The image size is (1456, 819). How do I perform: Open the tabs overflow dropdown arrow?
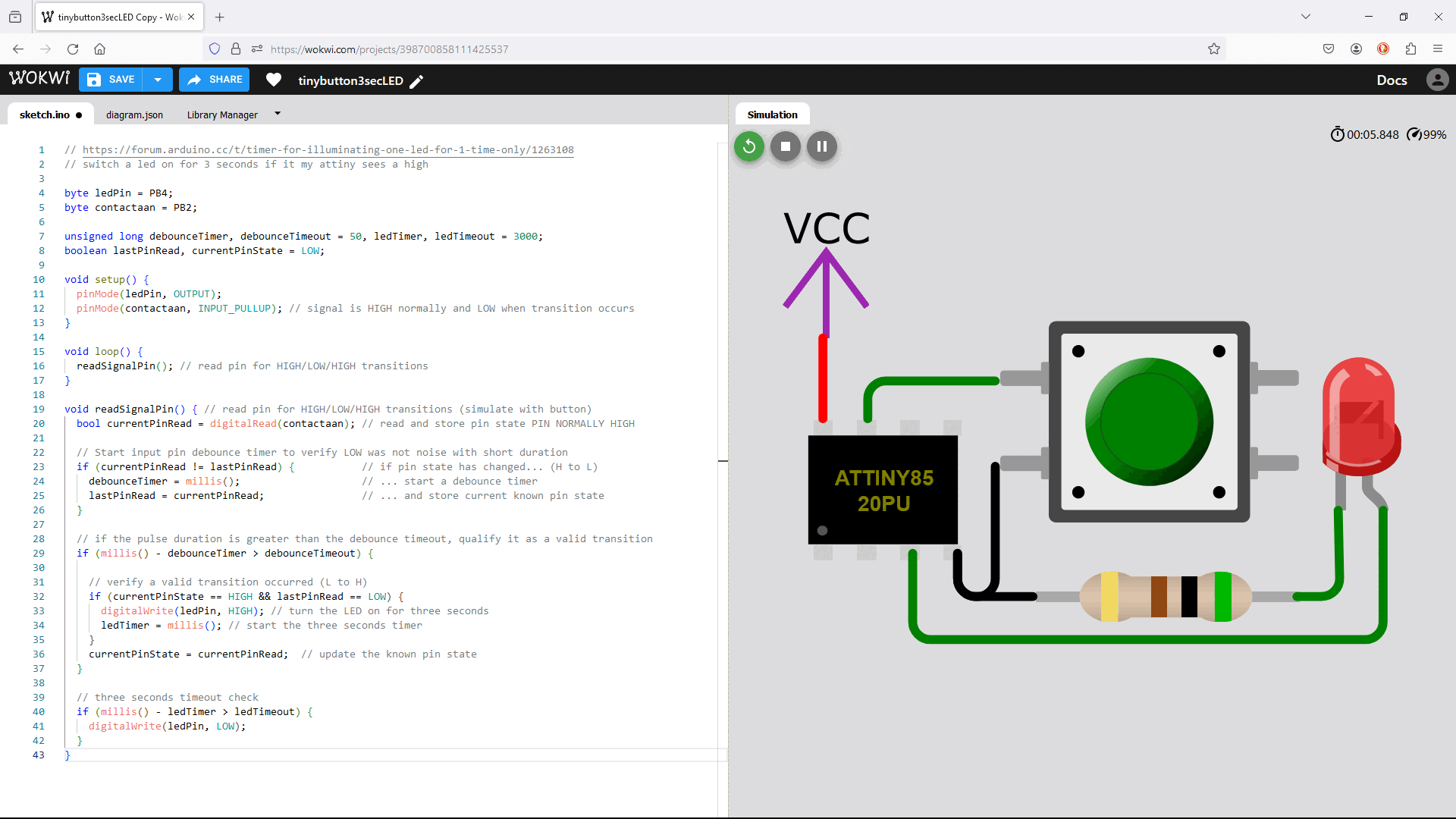click(x=278, y=114)
